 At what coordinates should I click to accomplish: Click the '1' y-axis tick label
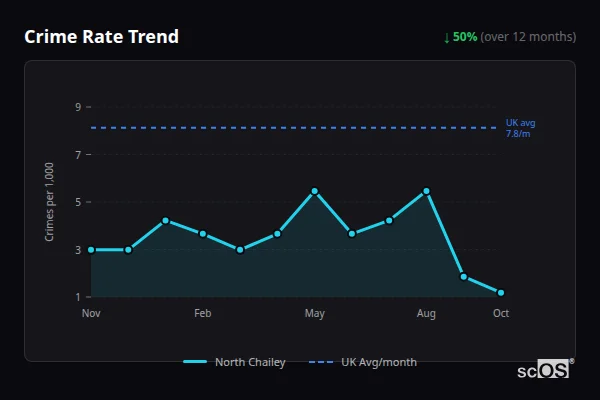(78, 297)
